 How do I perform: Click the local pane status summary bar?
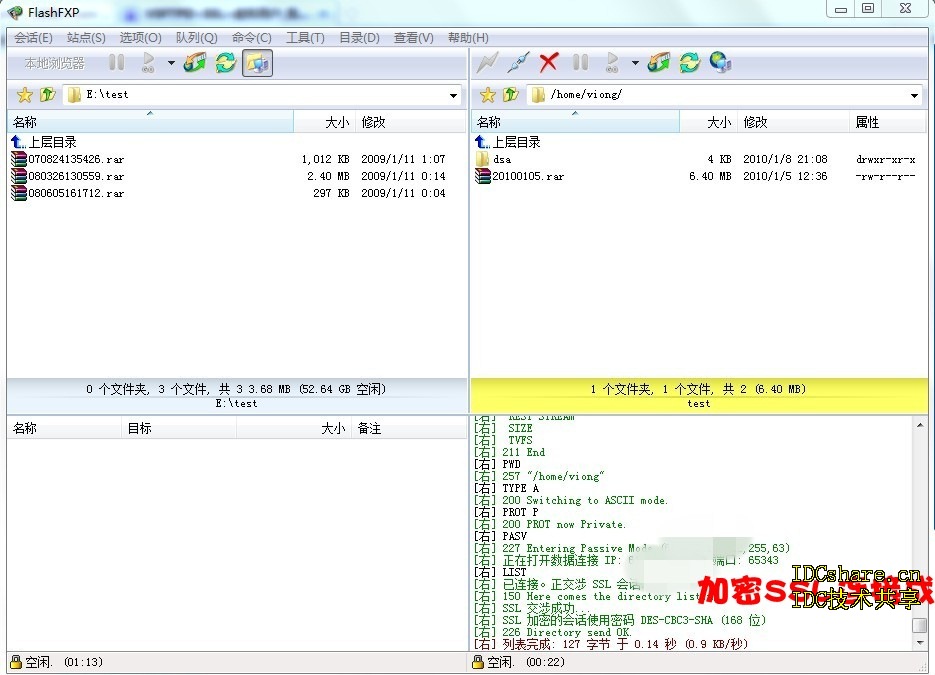pyautogui.click(x=237, y=395)
